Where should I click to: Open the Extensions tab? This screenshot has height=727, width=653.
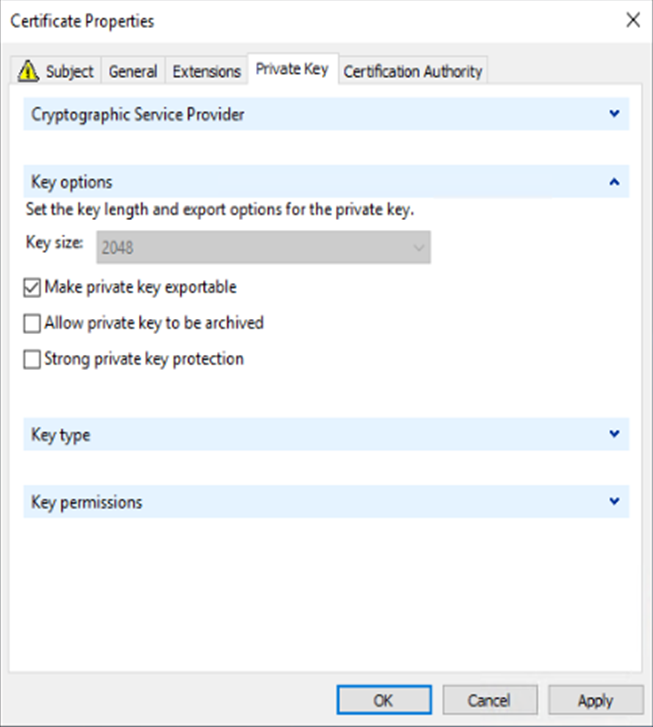pos(206,71)
